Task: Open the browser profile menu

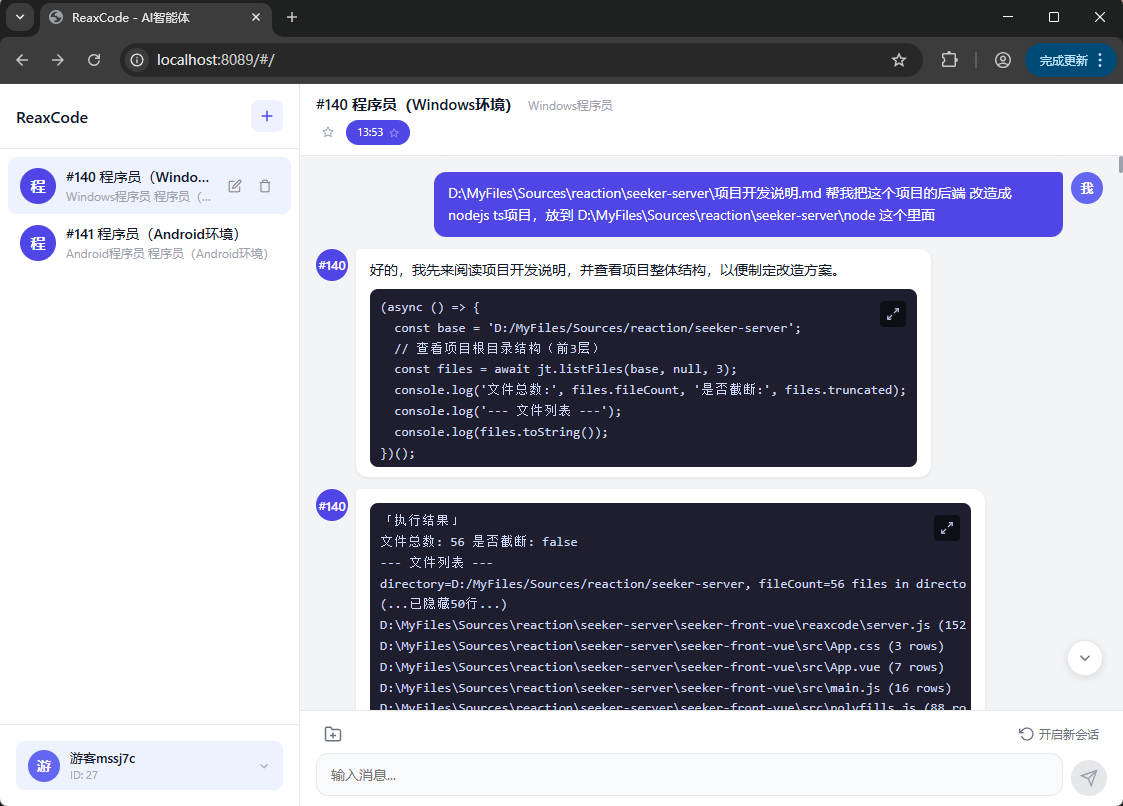Action: pyautogui.click(x=1003, y=60)
